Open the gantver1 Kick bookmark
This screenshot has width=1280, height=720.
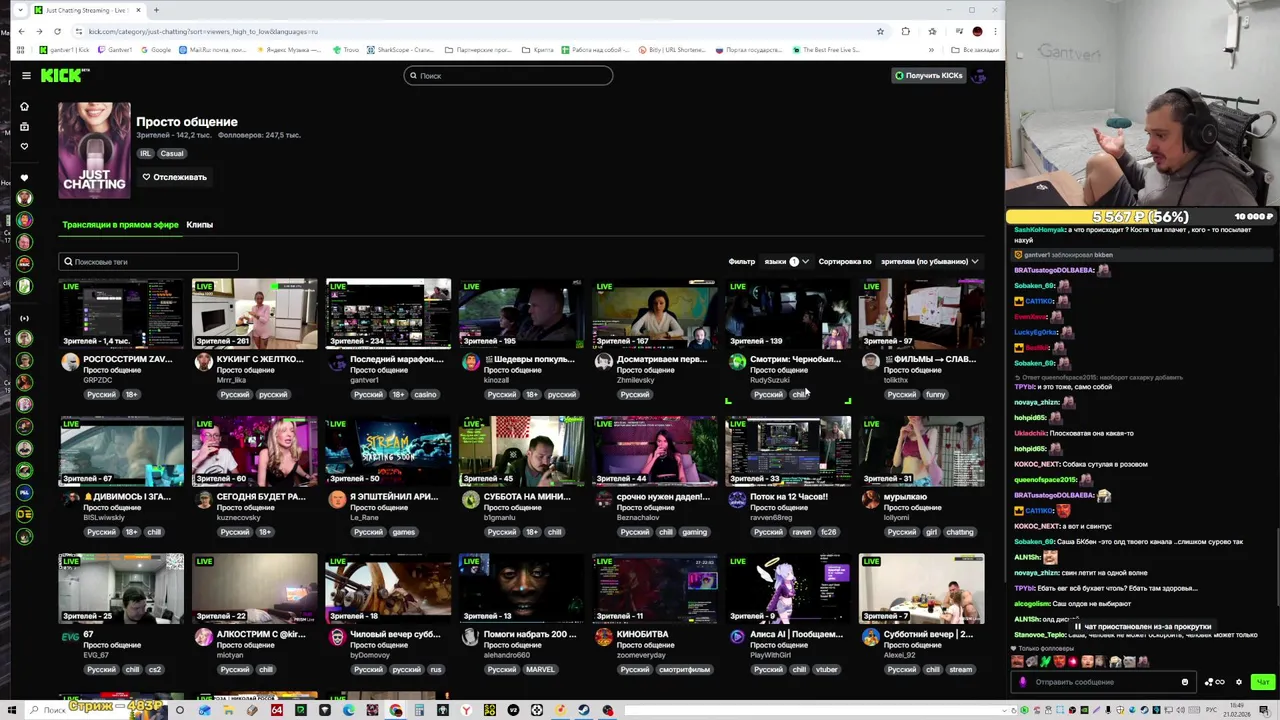point(64,49)
